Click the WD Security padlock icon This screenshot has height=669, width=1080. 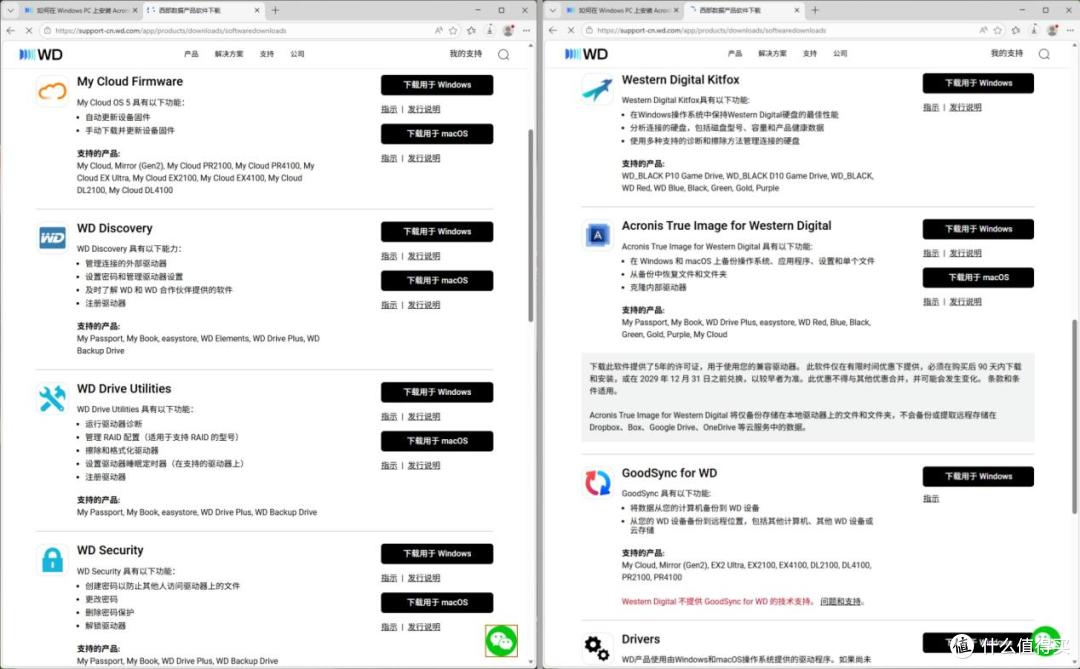[x=52, y=559]
